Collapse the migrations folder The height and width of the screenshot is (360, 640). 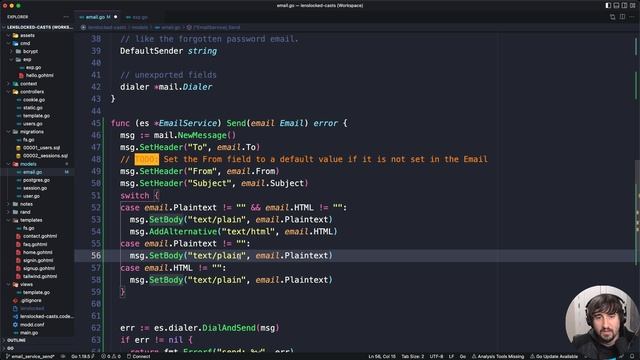coord(31,132)
